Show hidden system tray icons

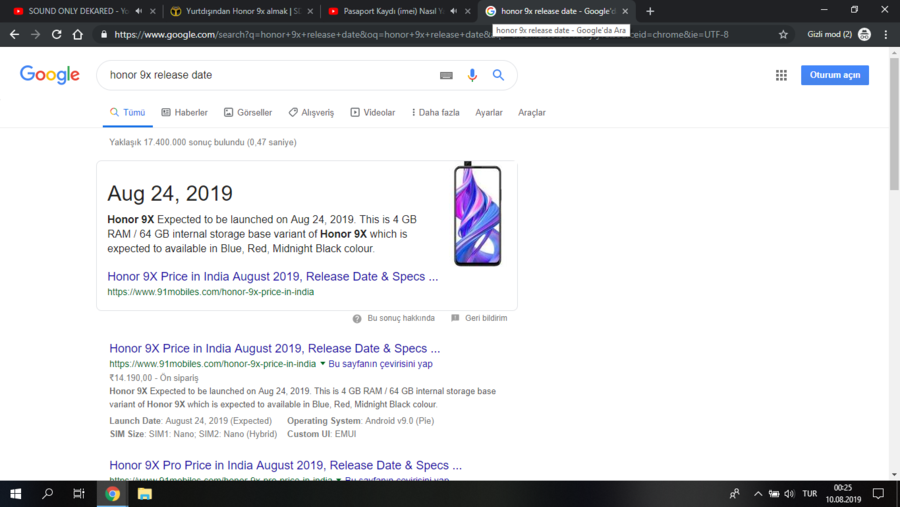click(758, 494)
